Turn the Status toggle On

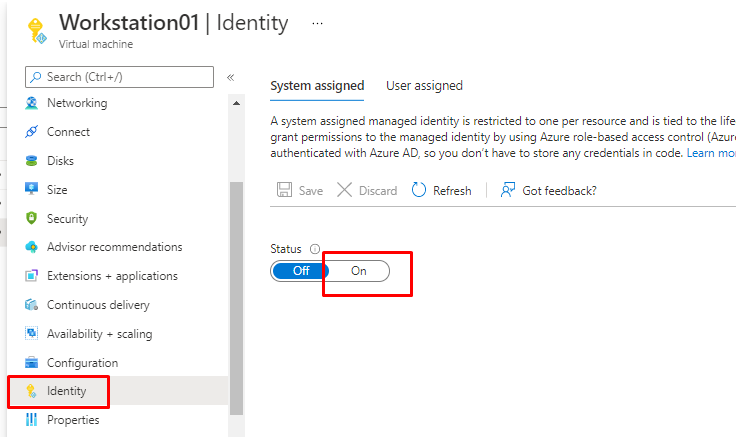(x=359, y=271)
